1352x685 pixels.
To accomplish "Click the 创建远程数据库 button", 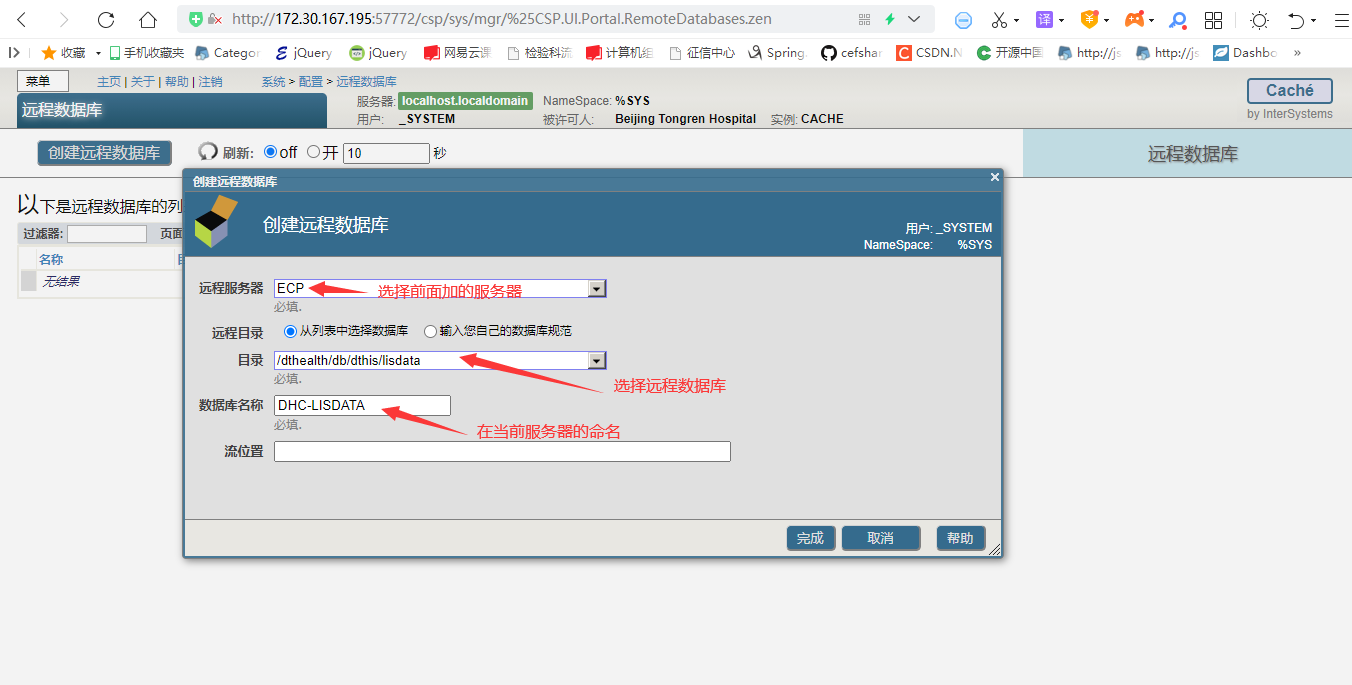I will (104, 153).
